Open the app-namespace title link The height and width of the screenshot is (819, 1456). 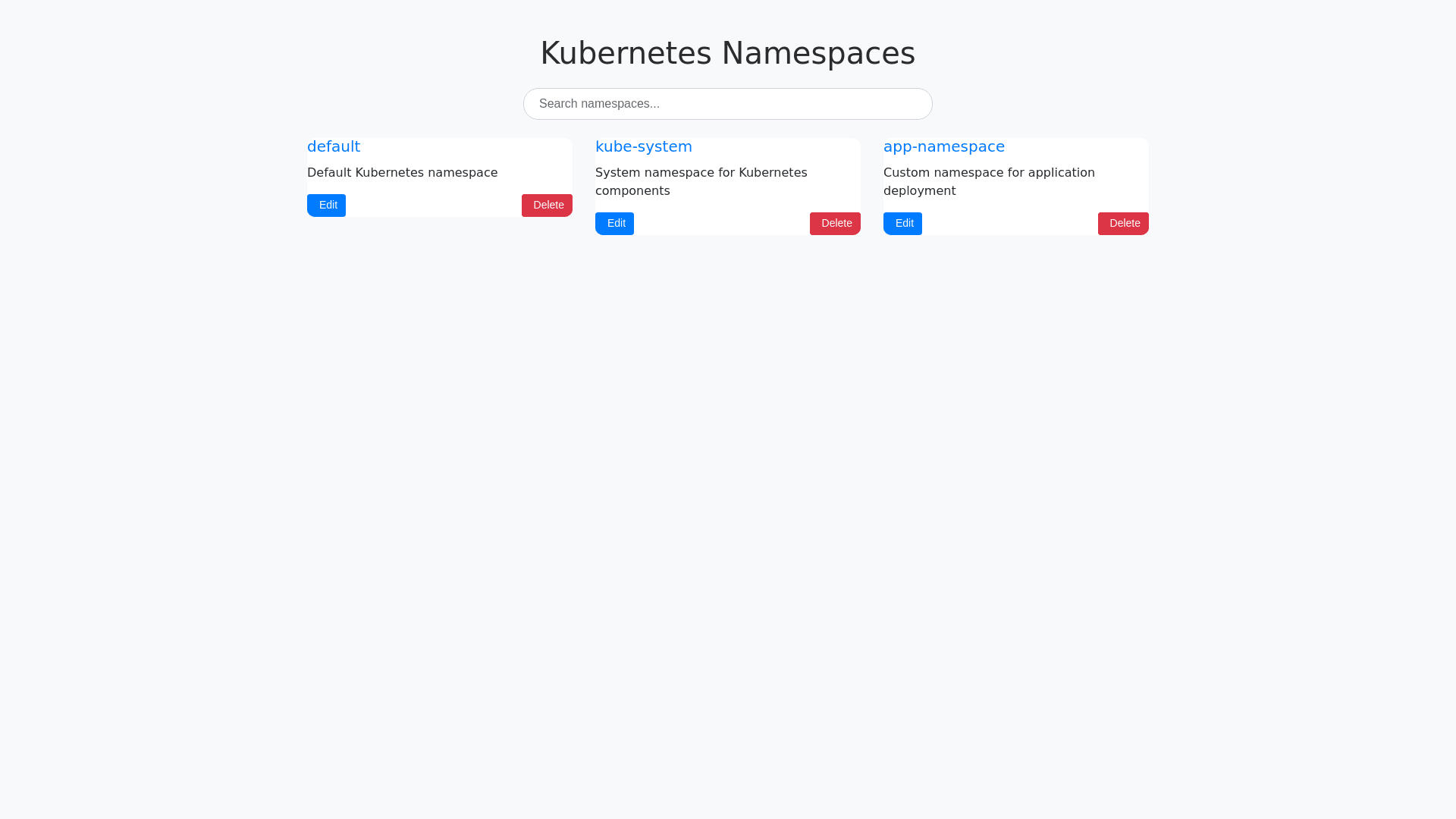[943, 146]
